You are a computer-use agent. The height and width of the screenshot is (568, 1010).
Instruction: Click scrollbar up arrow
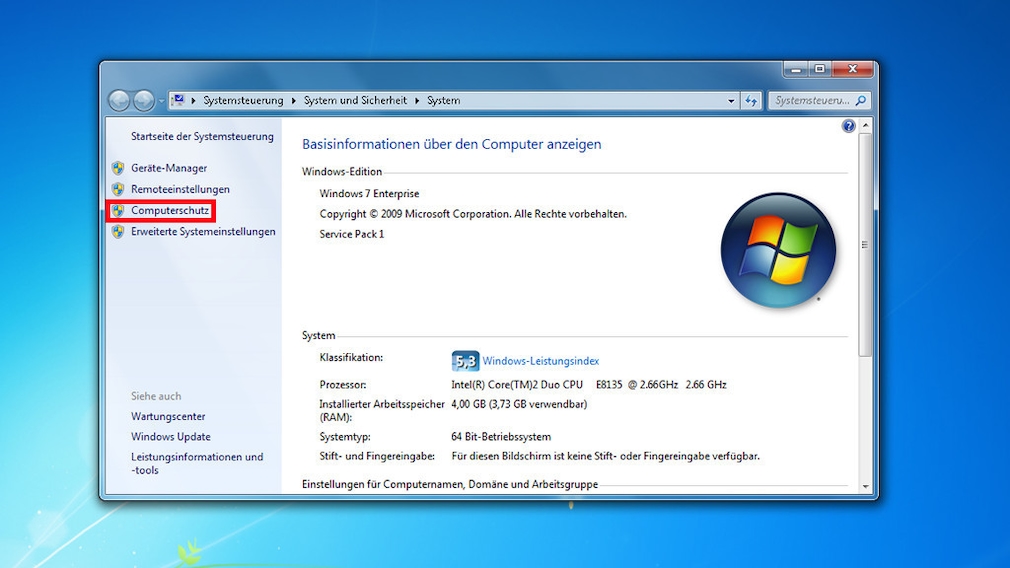(865, 126)
